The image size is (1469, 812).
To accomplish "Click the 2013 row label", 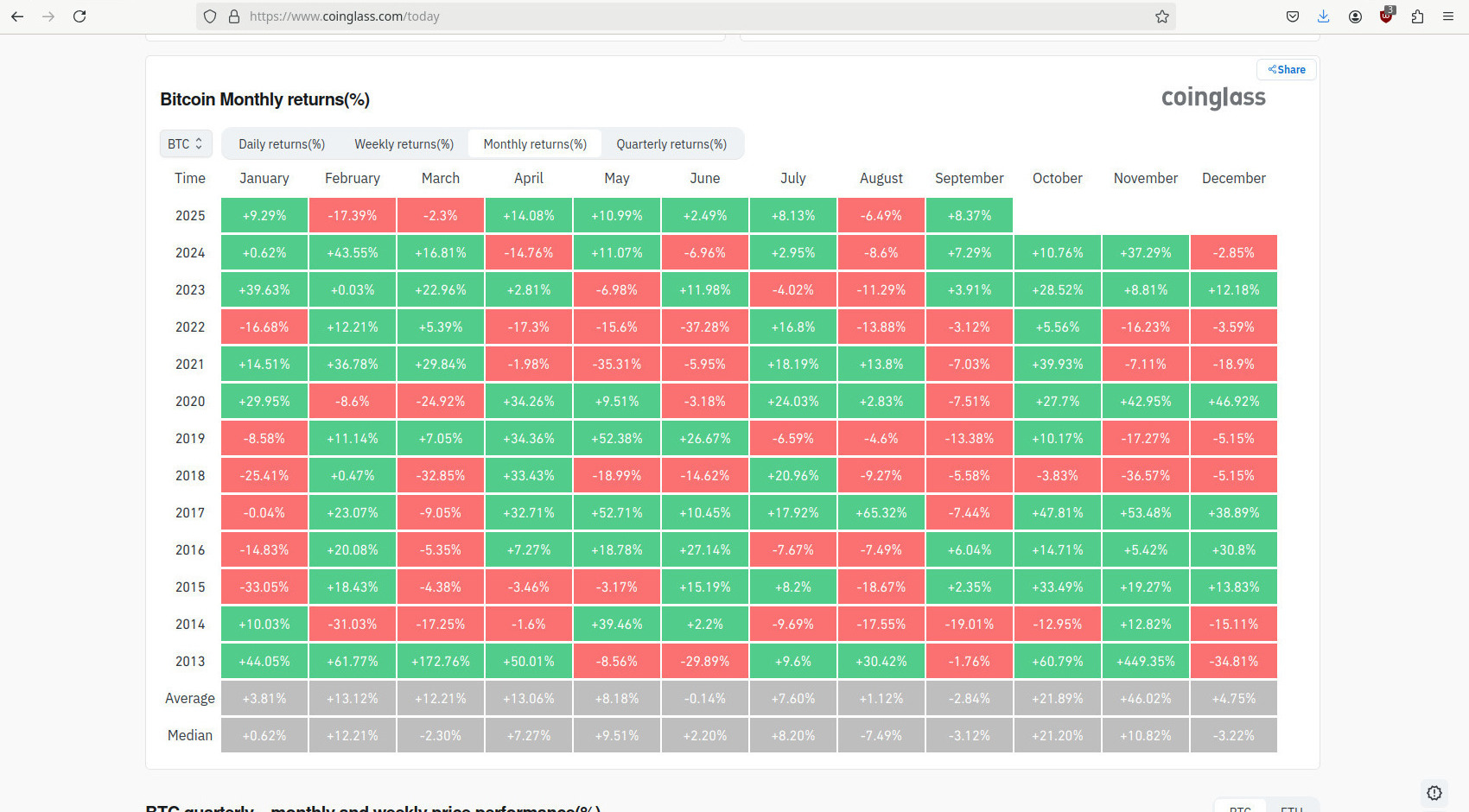I will [190, 662].
